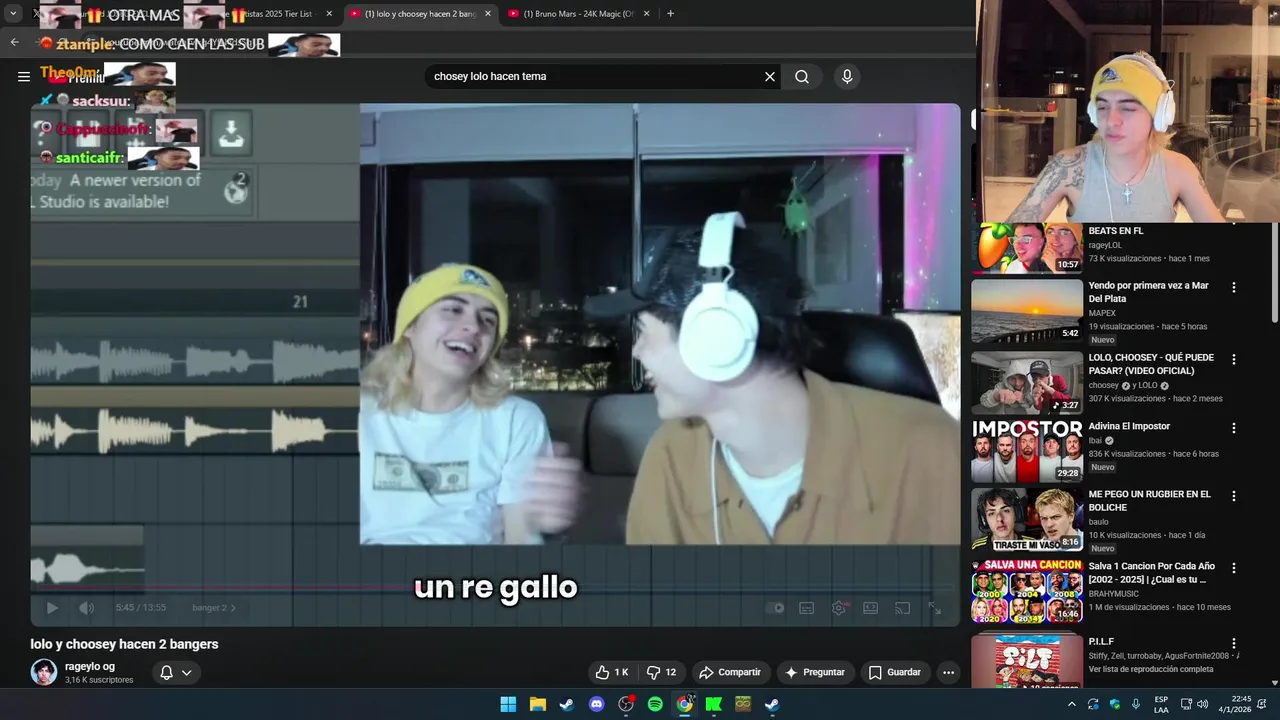The image size is (1280, 720).
Task: Close the '2025 Tier List' browser tab
Action: coord(329,14)
